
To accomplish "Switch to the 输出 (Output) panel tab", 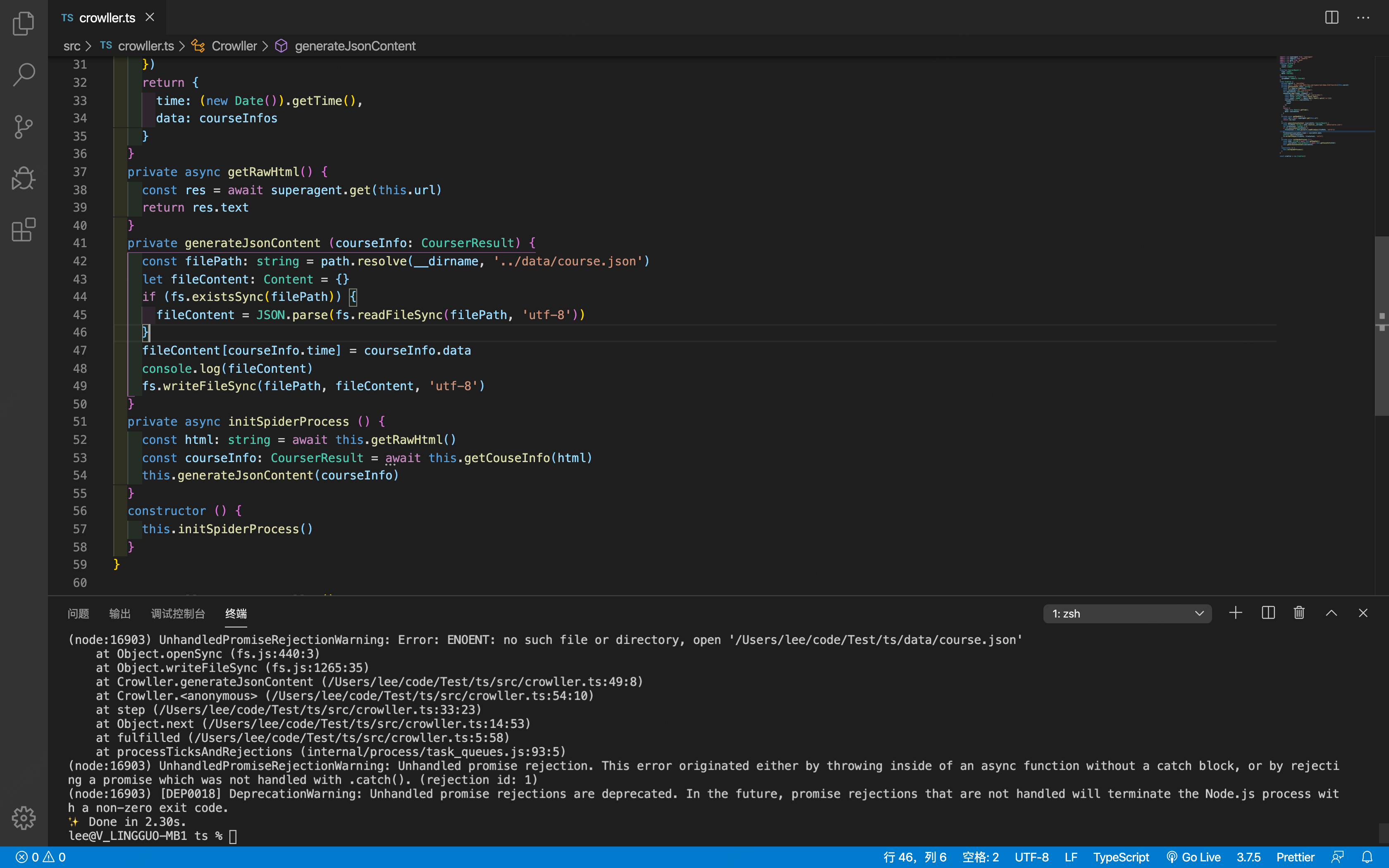I will point(120,614).
